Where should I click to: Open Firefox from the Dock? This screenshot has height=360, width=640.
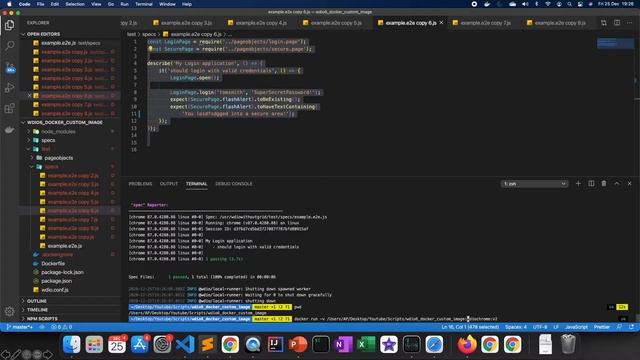click(467, 344)
